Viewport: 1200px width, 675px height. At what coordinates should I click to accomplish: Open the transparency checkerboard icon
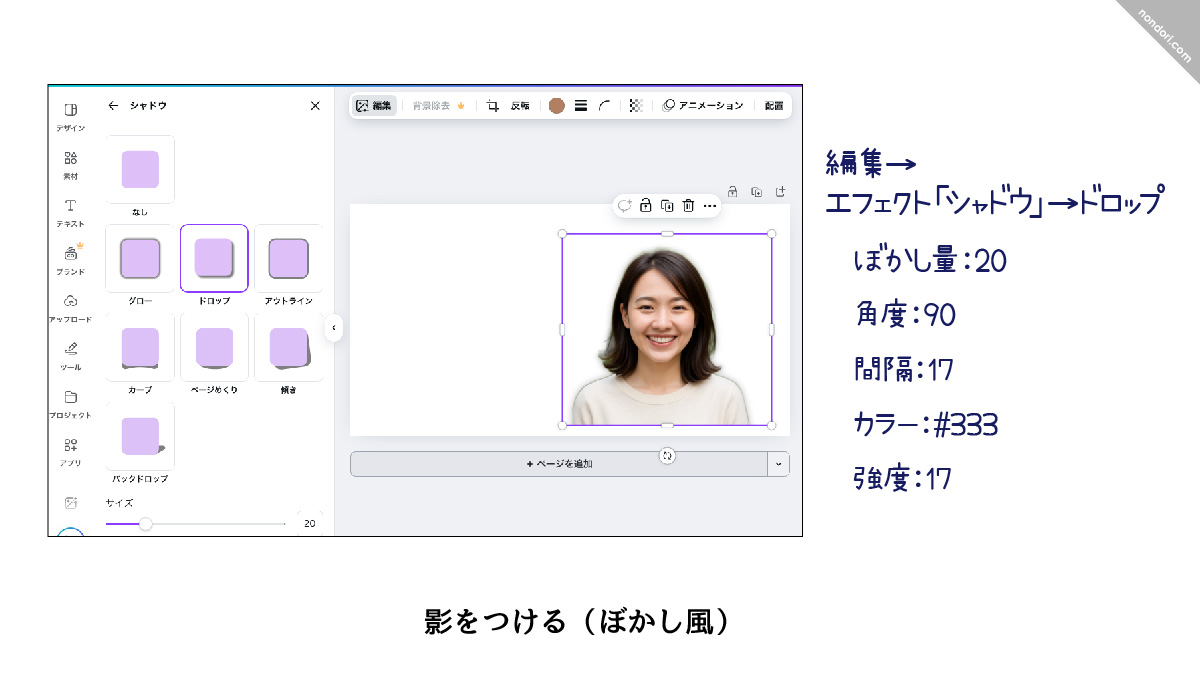point(635,106)
